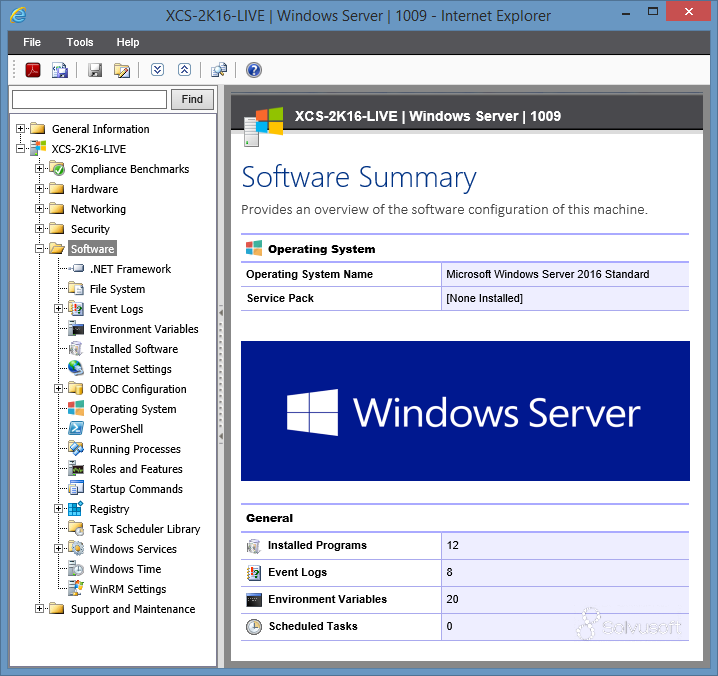Image resolution: width=718 pixels, height=676 pixels.
Task: Click the PDF export toolbar icon
Action: 33,70
